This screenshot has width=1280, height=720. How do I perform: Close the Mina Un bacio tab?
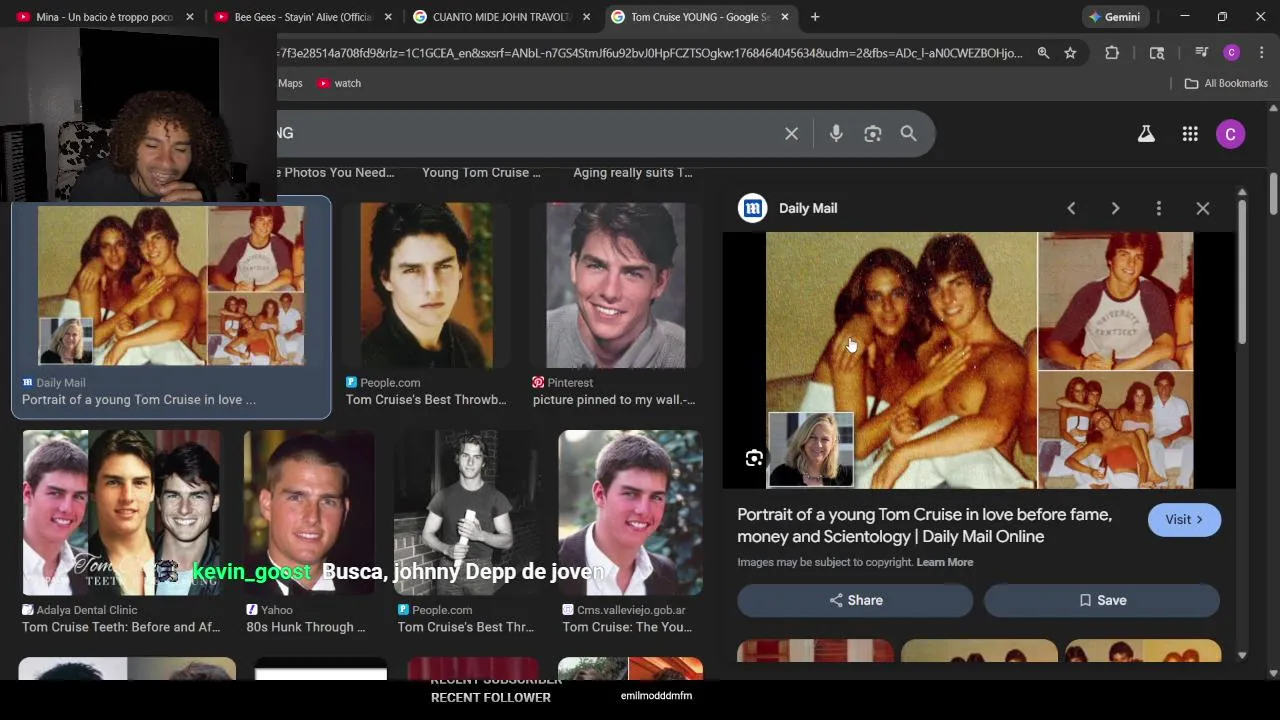[x=189, y=17]
